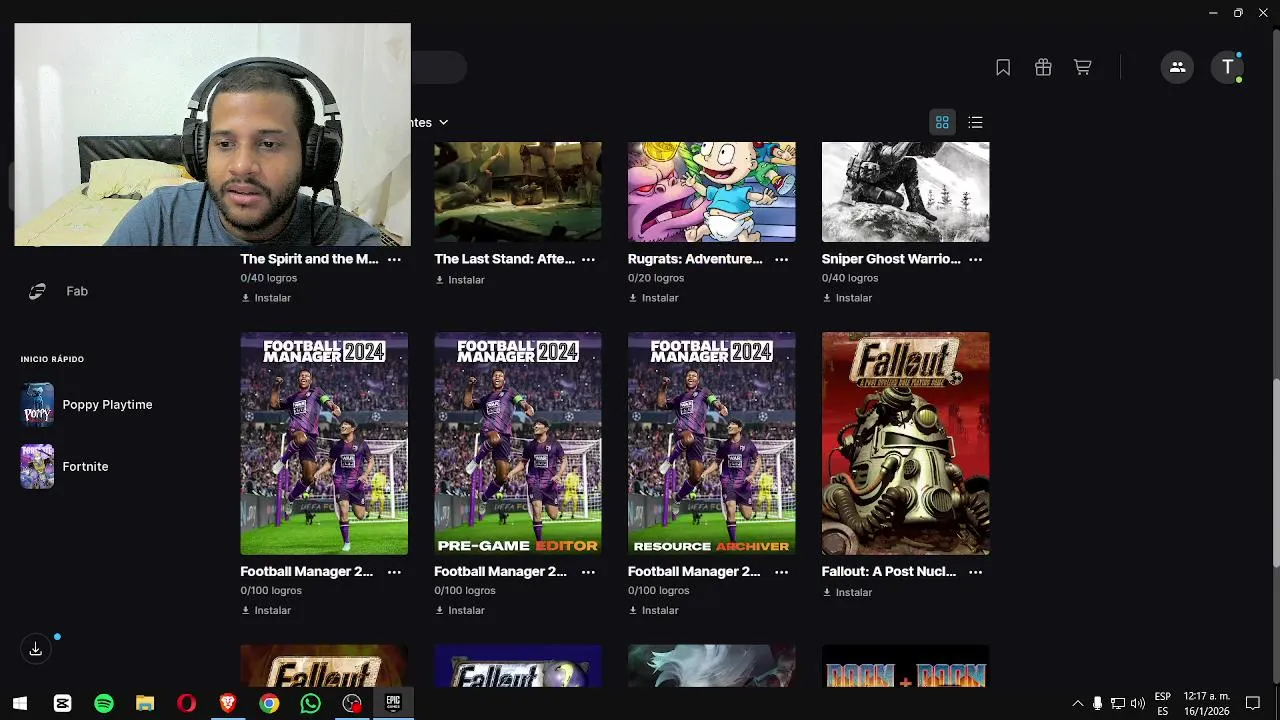Install the base Football Manager 2024
The image size is (1280, 720).
coord(266,610)
